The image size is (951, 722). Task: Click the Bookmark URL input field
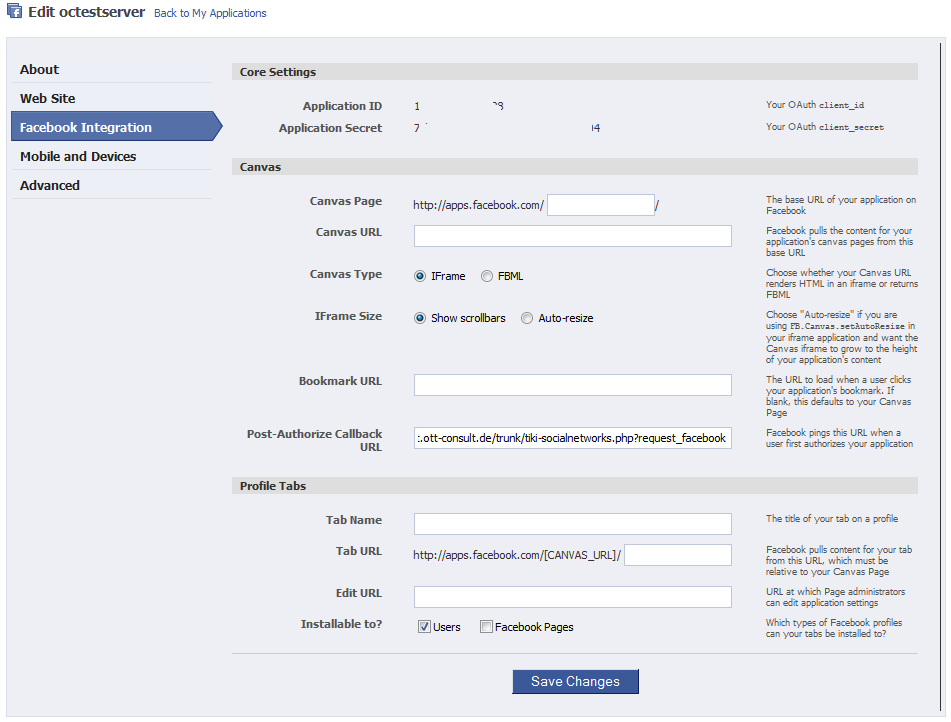[x=572, y=385]
